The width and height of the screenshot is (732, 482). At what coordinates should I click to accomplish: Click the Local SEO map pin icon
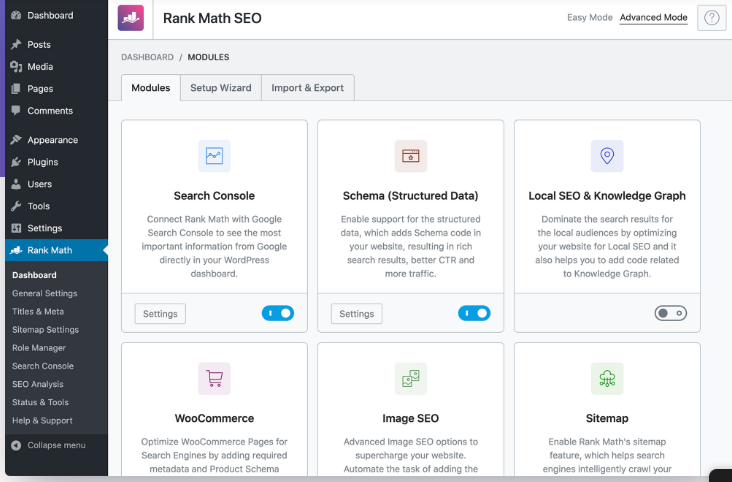click(607, 156)
